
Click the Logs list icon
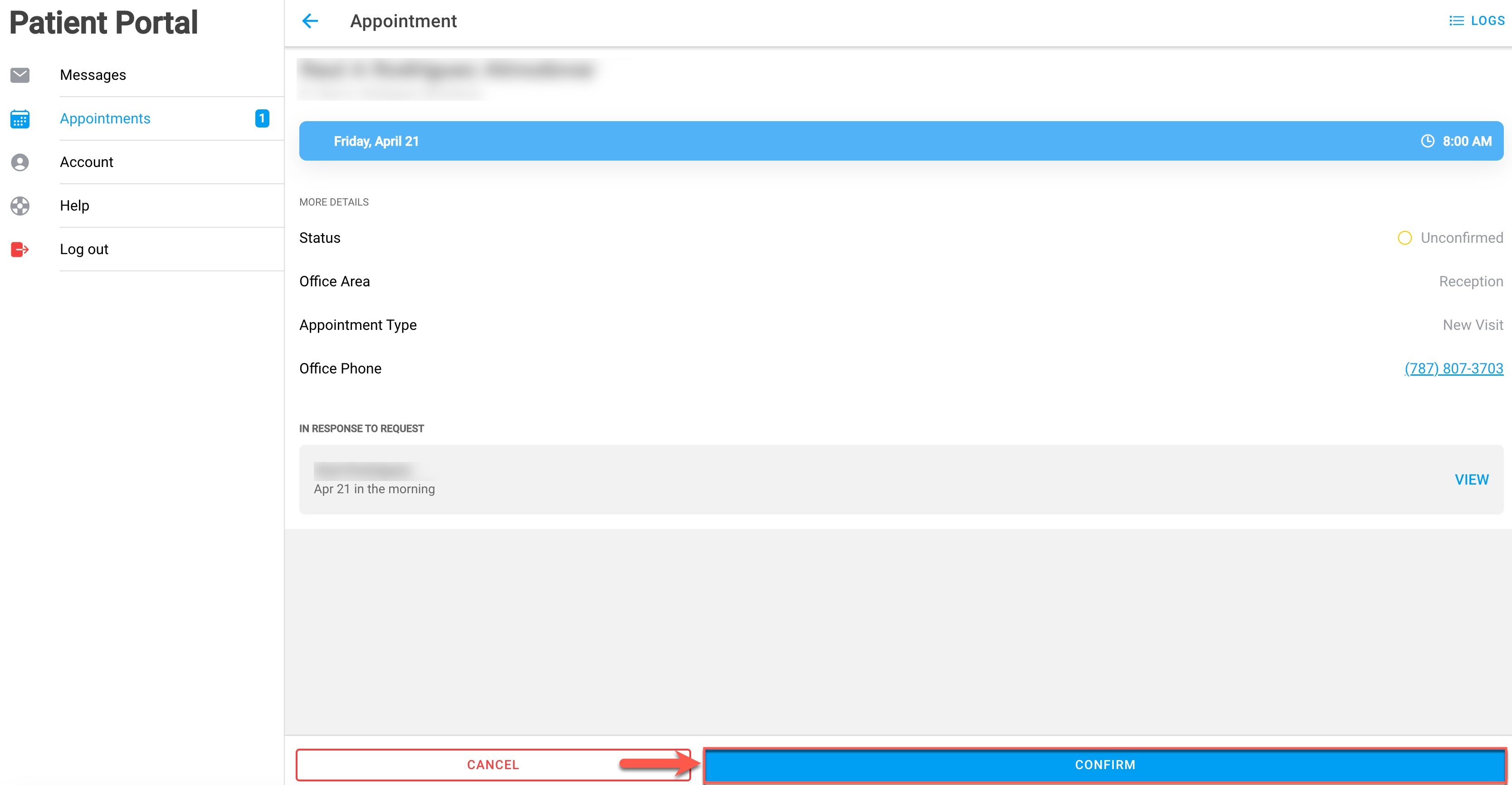pos(1456,21)
